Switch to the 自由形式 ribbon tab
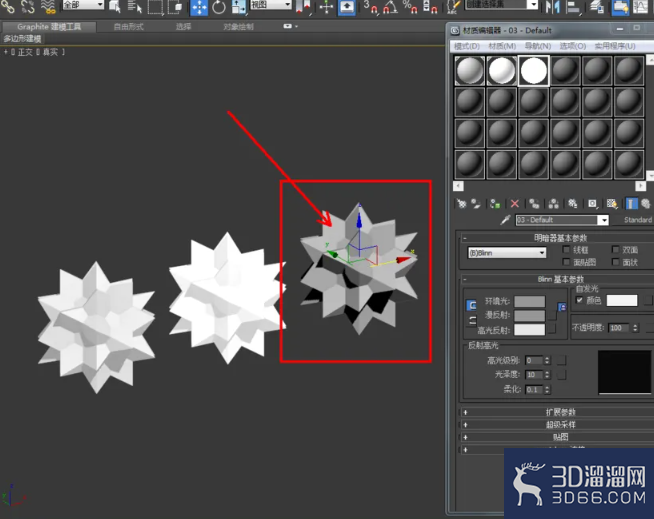This screenshot has width=654, height=519. pos(128,27)
